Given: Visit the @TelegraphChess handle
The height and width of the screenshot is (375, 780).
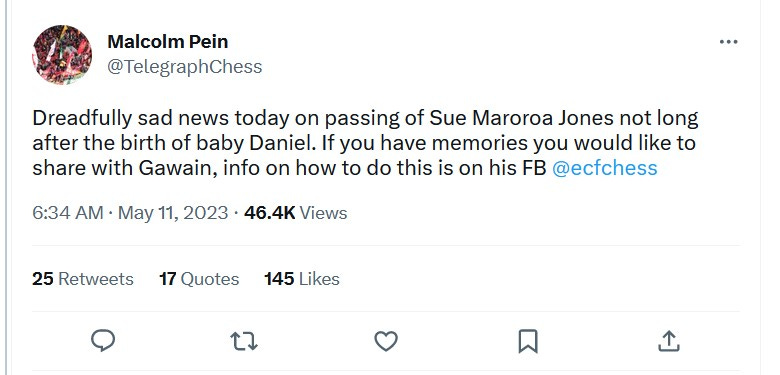Looking at the screenshot, I should coord(185,67).
